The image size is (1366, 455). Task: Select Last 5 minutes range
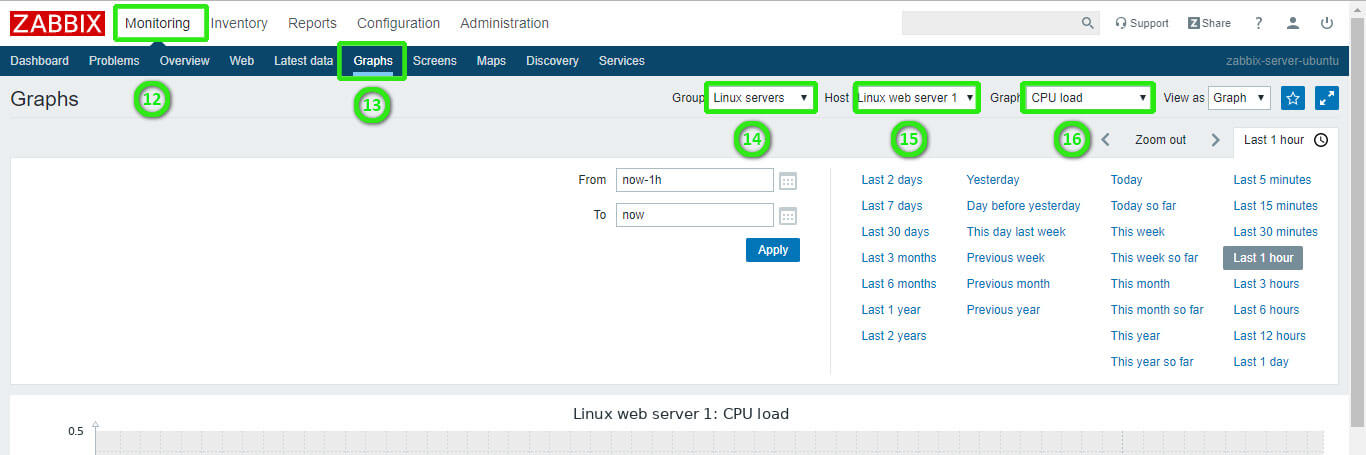point(1272,180)
